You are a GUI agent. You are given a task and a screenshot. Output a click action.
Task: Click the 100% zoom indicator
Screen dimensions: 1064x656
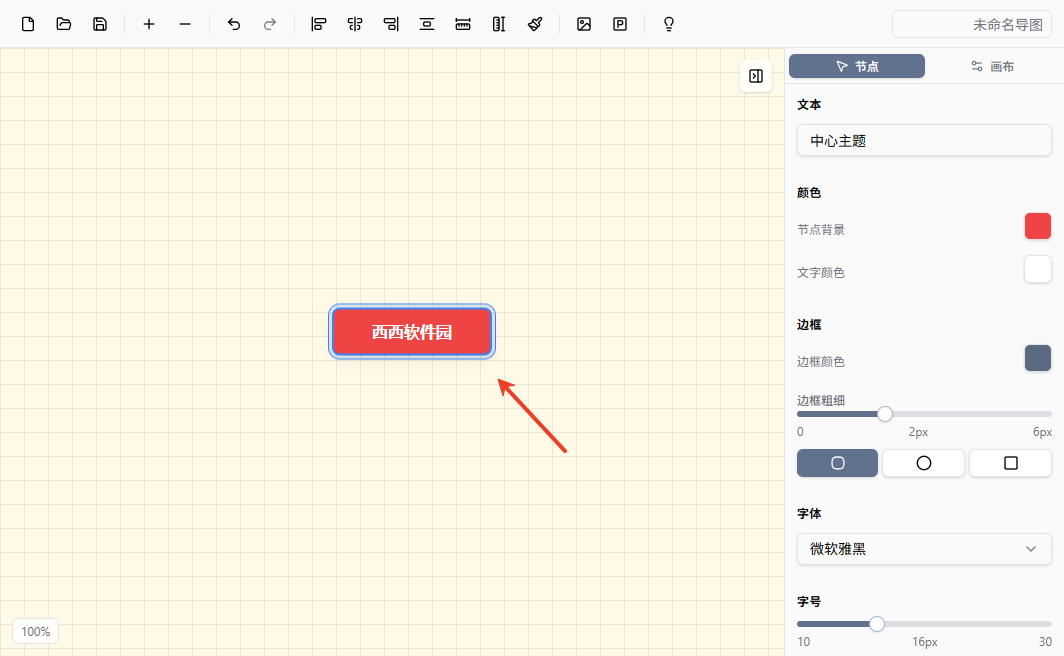tap(35, 632)
